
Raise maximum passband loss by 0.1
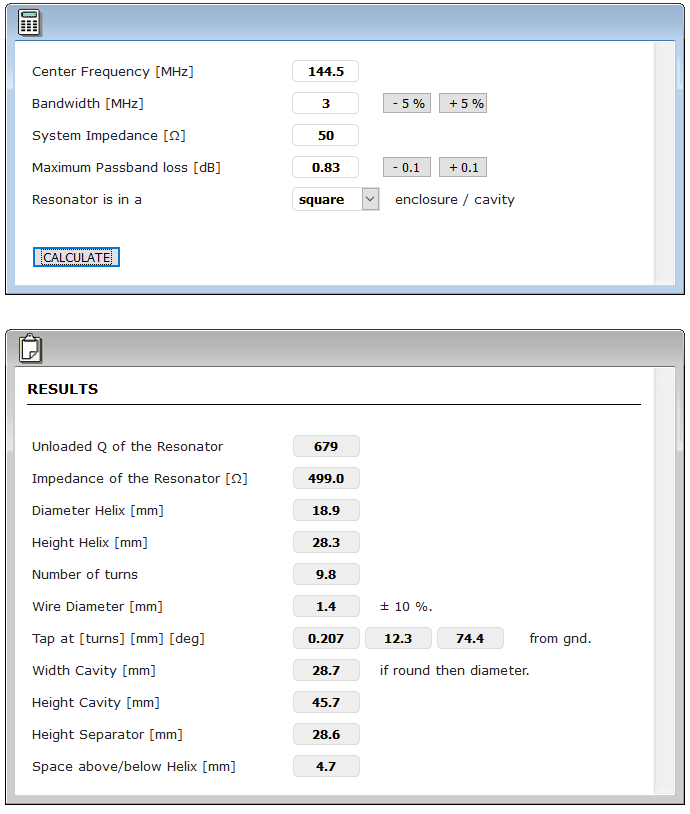tap(463, 167)
